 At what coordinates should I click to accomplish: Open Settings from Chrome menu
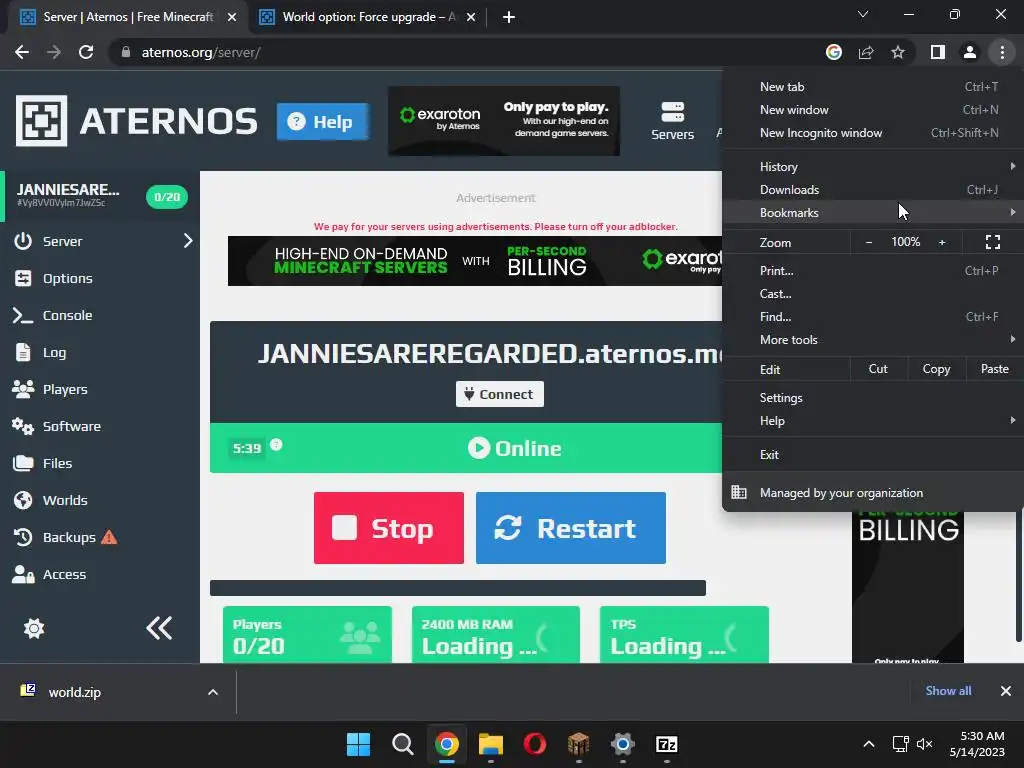click(x=872, y=398)
